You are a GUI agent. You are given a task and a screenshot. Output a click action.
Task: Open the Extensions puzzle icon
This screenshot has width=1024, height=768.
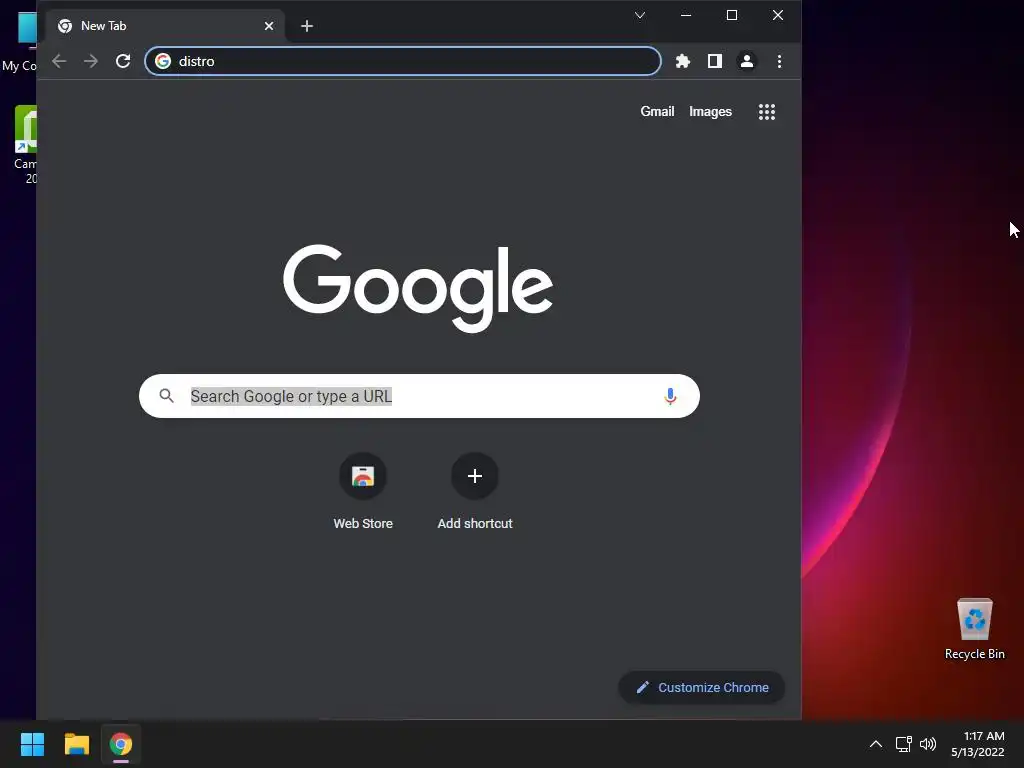pyautogui.click(x=682, y=61)
